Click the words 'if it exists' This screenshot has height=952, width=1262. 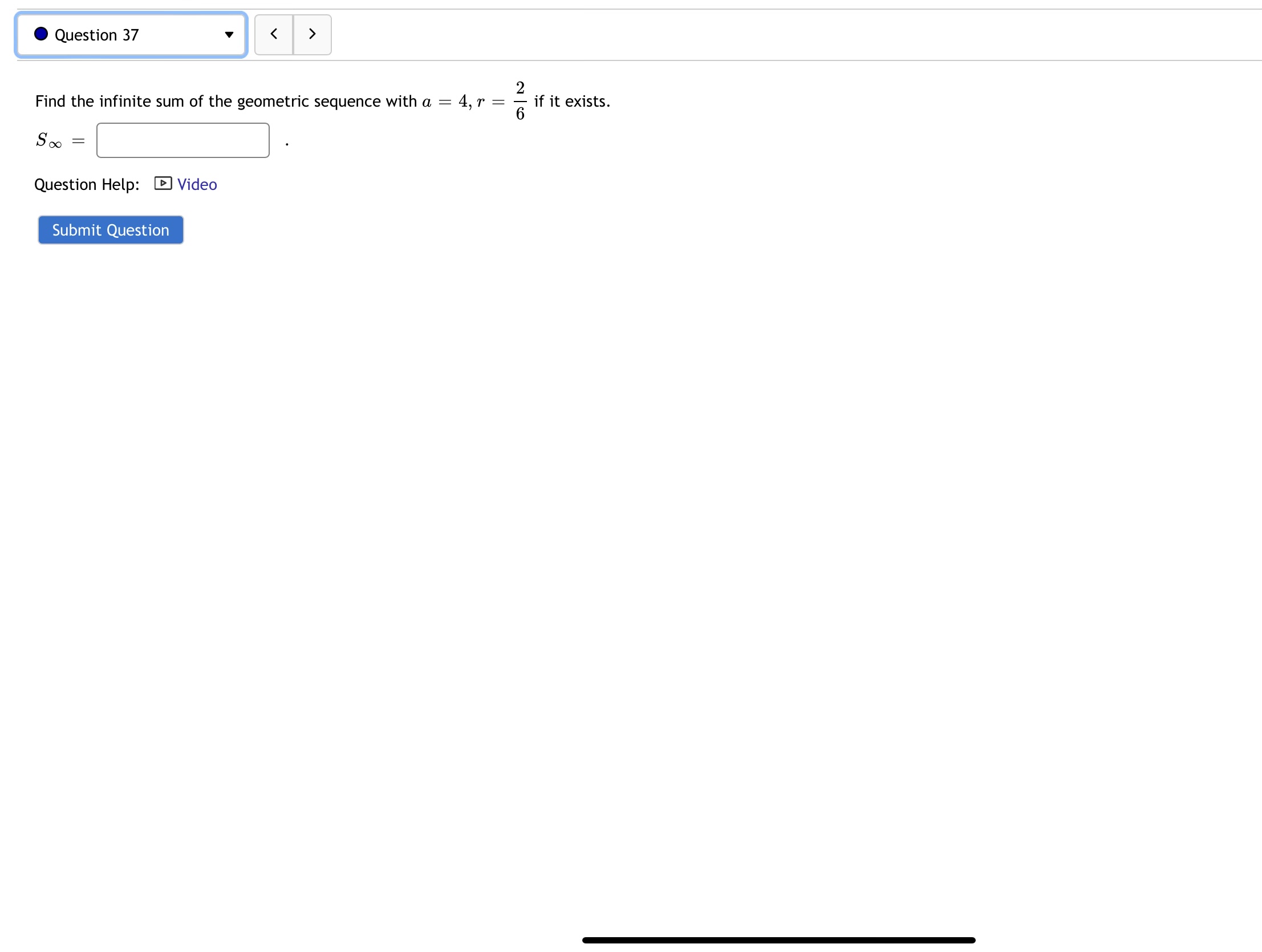pyautogui.click(x=571, y=102)
